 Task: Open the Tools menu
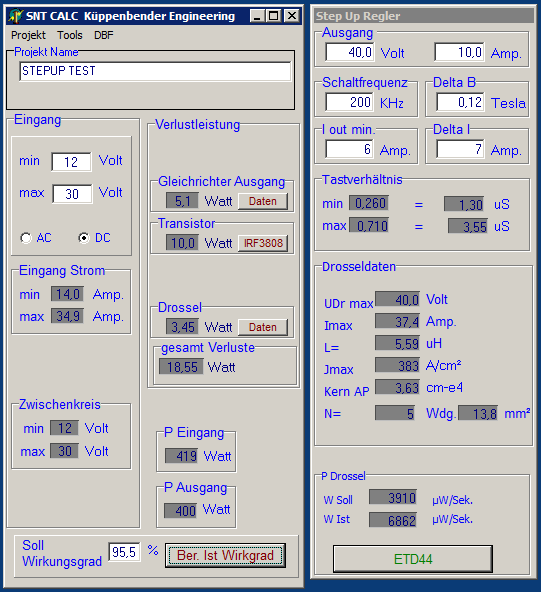[x=70, y=35]
